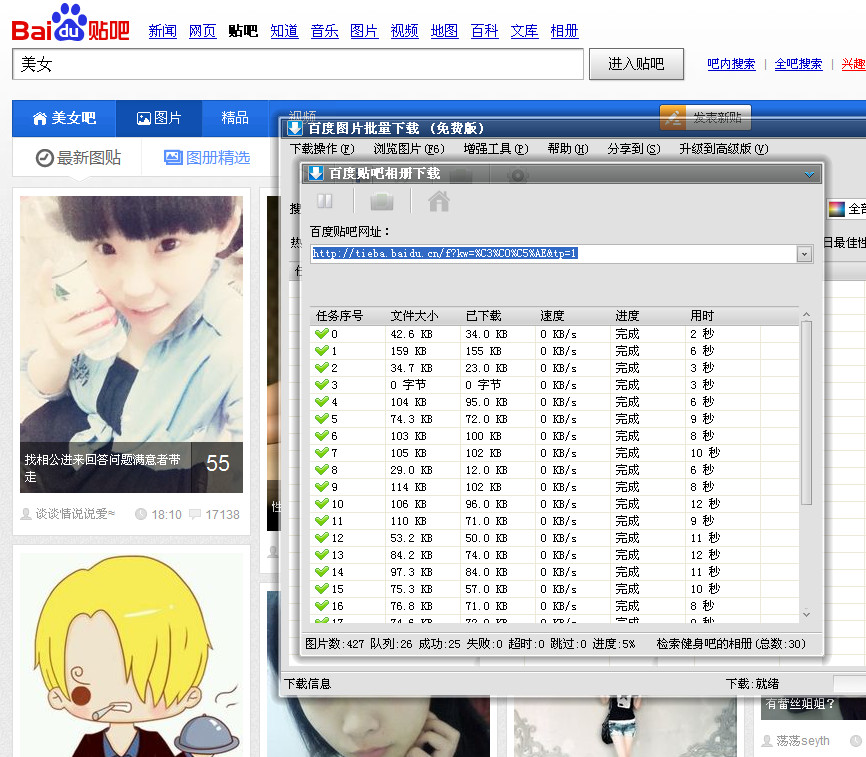Click the Tieba search box containing 美女
The height and width of the screenshot is (757, 866).
click(x=297, y=64)
